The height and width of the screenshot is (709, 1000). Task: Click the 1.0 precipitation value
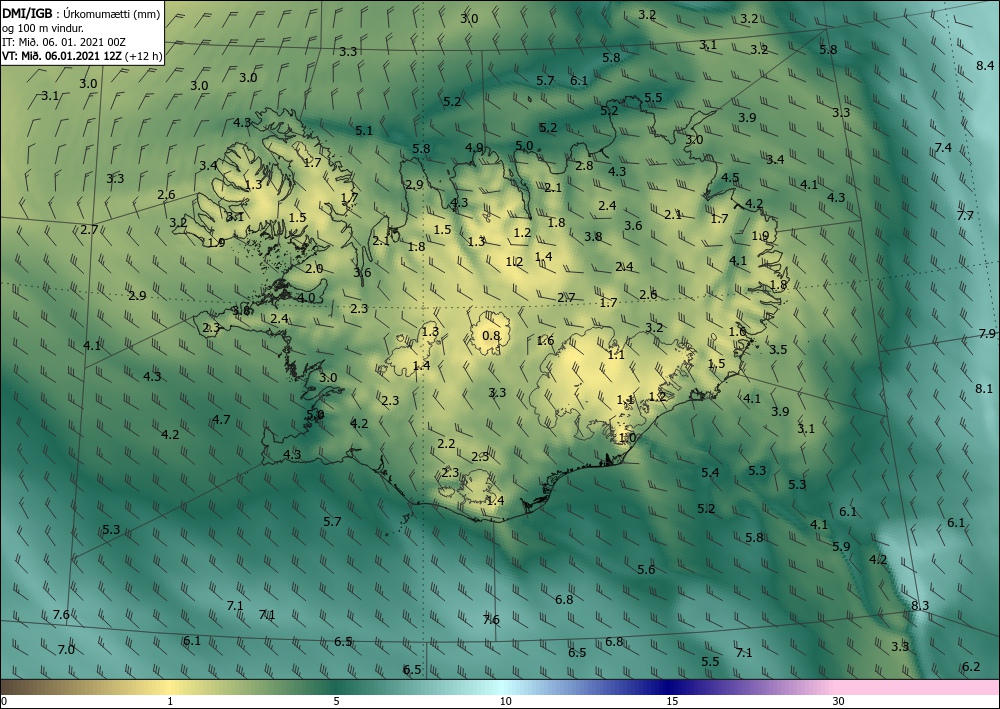tap(628, 438)
